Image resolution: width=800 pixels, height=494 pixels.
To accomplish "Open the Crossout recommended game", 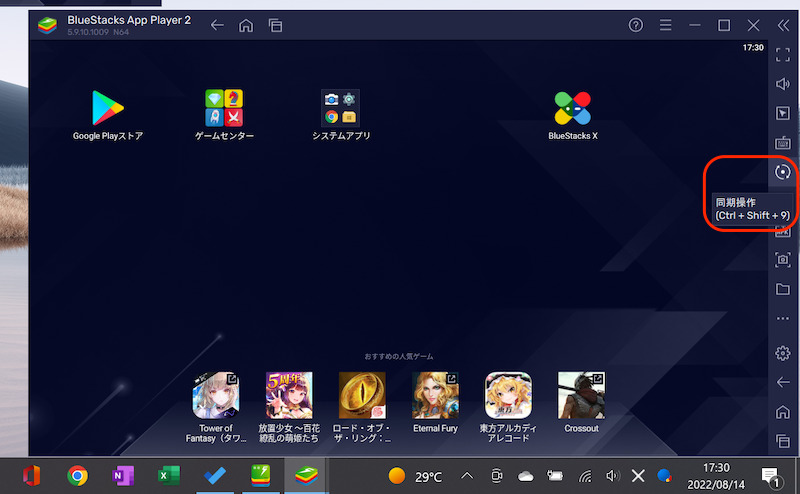I will (581, 396).
